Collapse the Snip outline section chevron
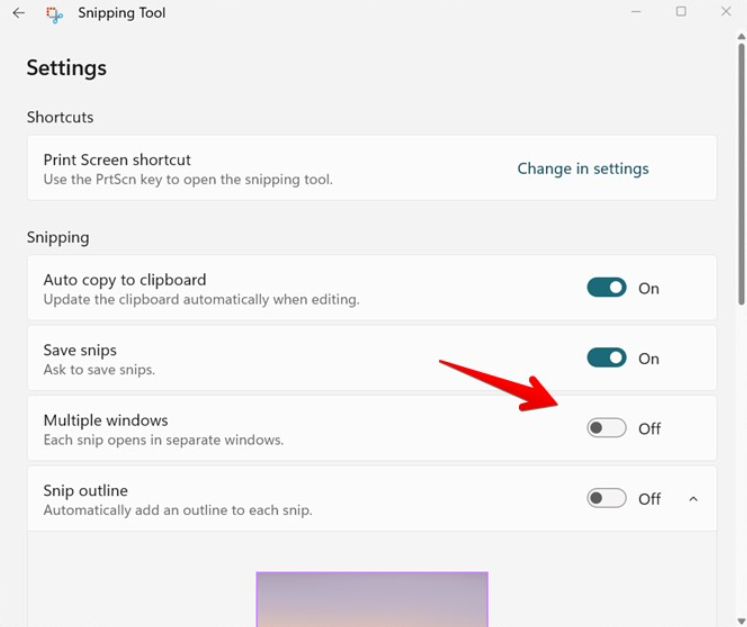Image resolution: width=747 pixels, height=627 pixels. (693, 499)
